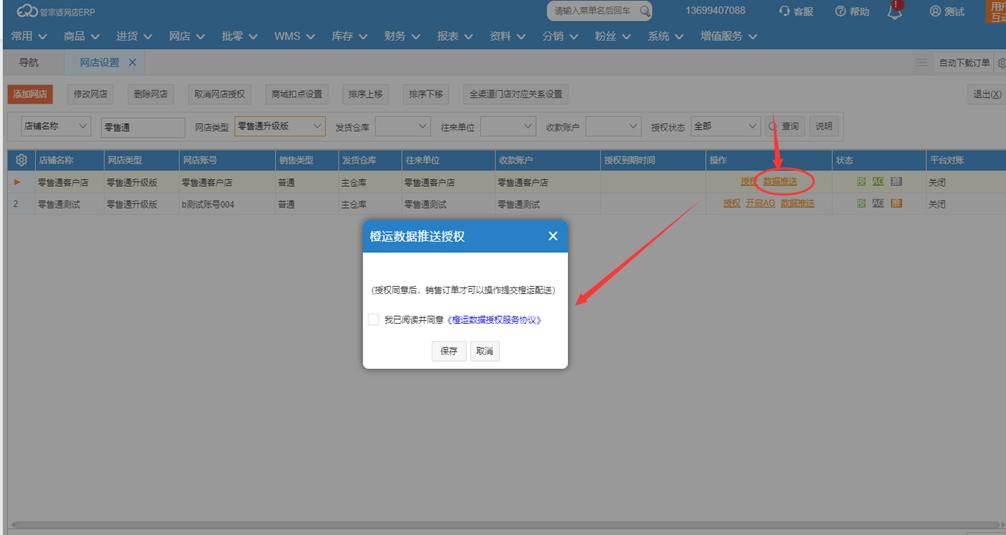Image resolution: width=1006 pixels, height=535 pixels.
Task: Tick the 我已阅读并同意 checkbox
Action: click(x=373, y=319)
